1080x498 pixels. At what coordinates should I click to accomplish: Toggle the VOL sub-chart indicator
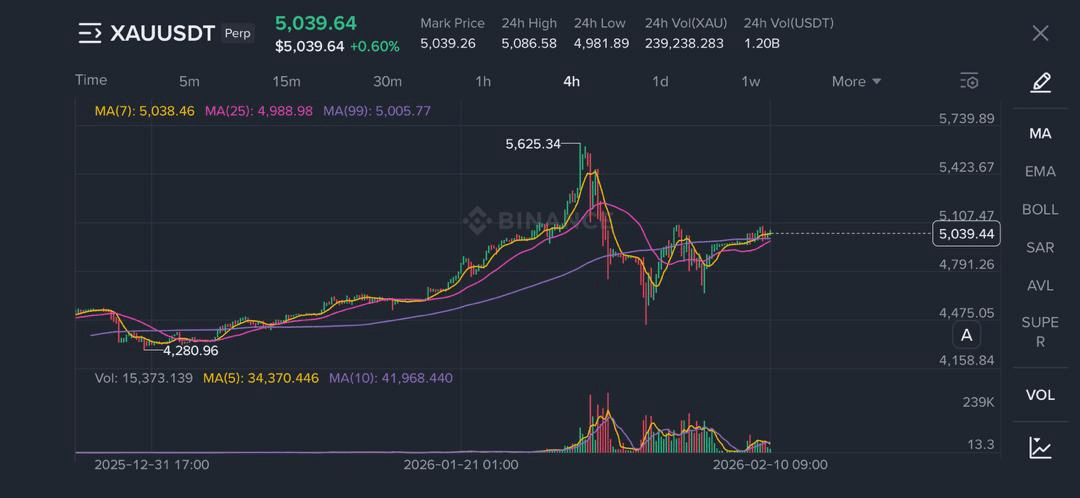pos(1040,395)
